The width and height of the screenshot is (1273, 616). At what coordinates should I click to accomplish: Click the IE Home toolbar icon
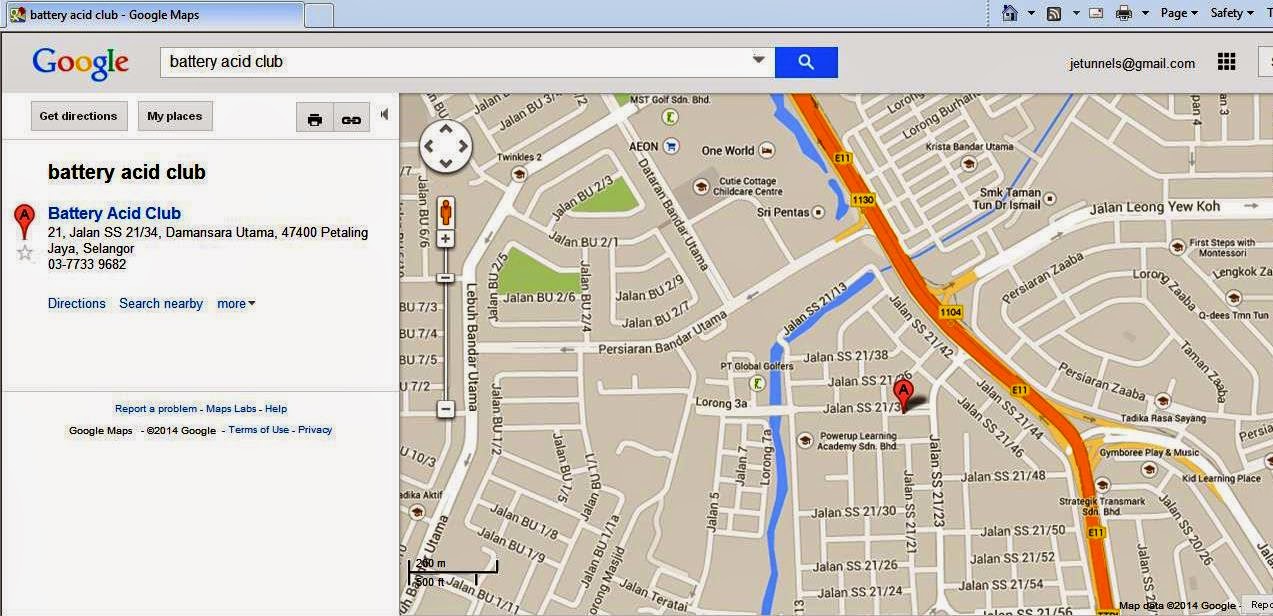(1010, 13)
